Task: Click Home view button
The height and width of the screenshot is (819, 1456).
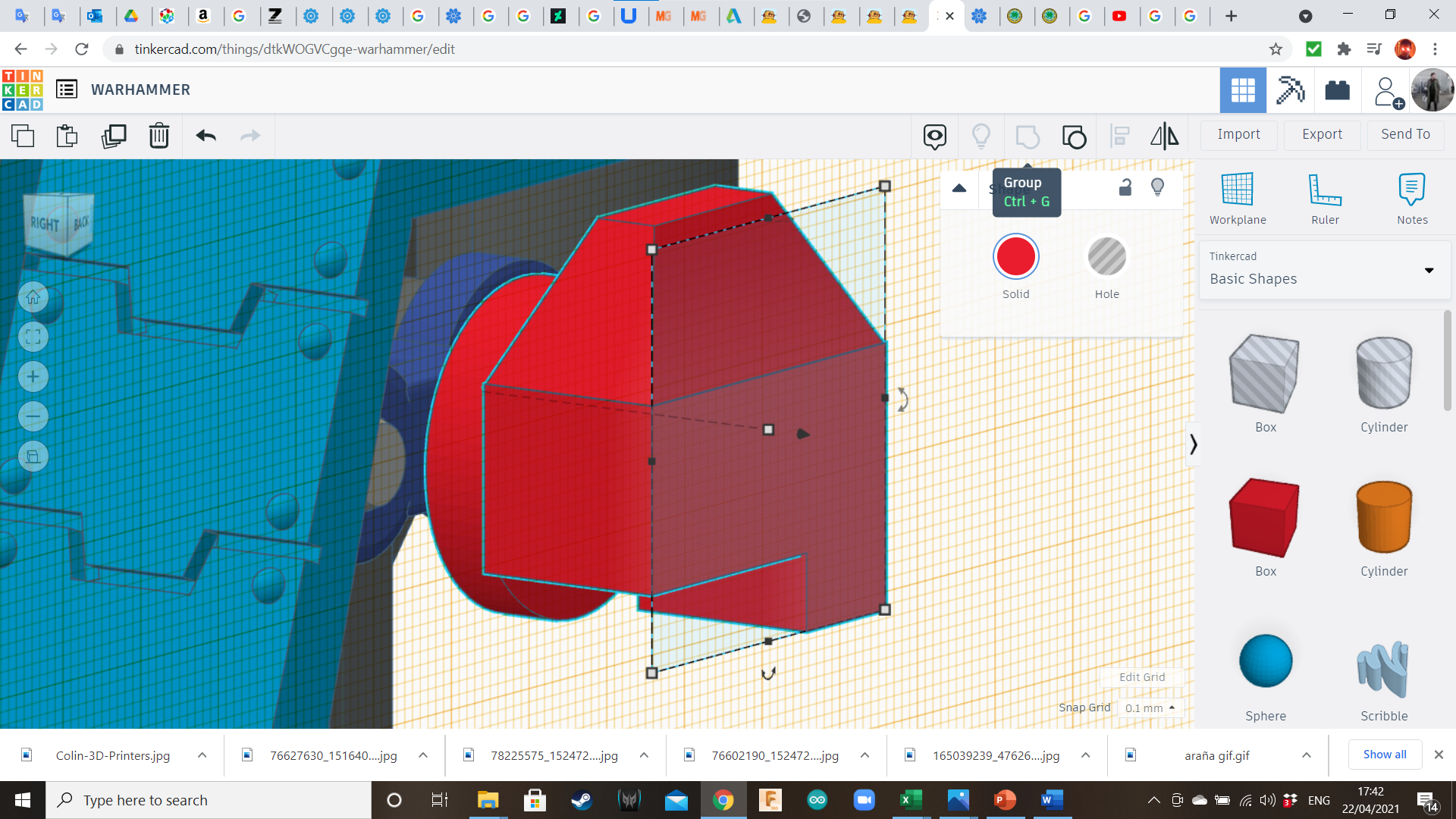Action: [x=33, y=297]
